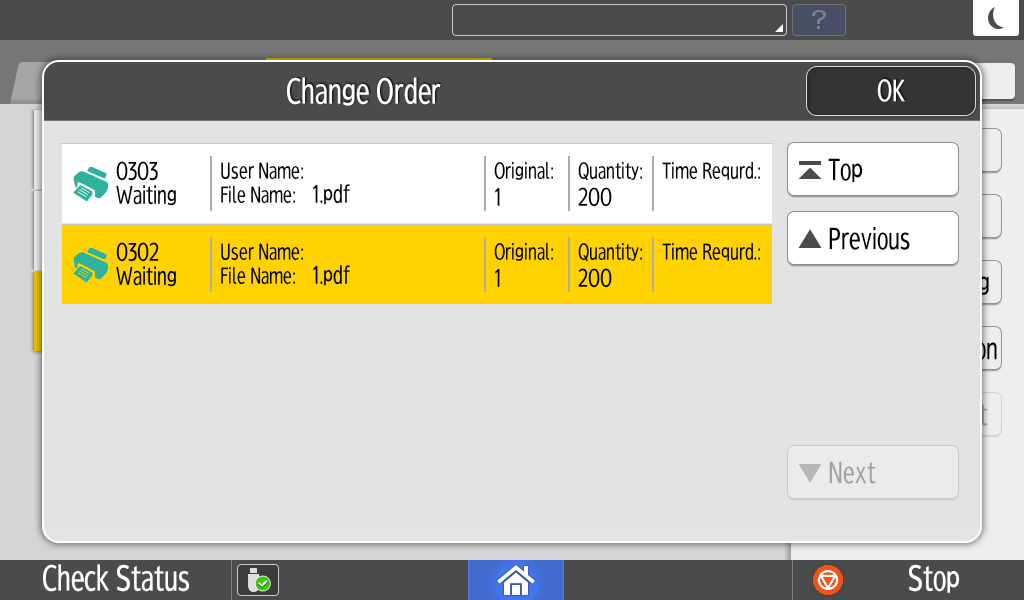This screenshot has width=1024, height=600.
Task: Open Check Status
Action: coord(116,579)
